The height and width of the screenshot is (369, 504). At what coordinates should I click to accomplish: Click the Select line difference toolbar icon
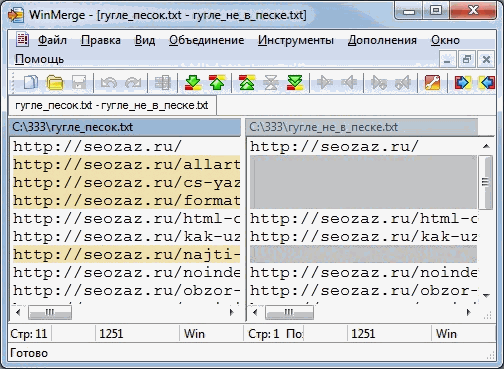[x=163, y=82]
